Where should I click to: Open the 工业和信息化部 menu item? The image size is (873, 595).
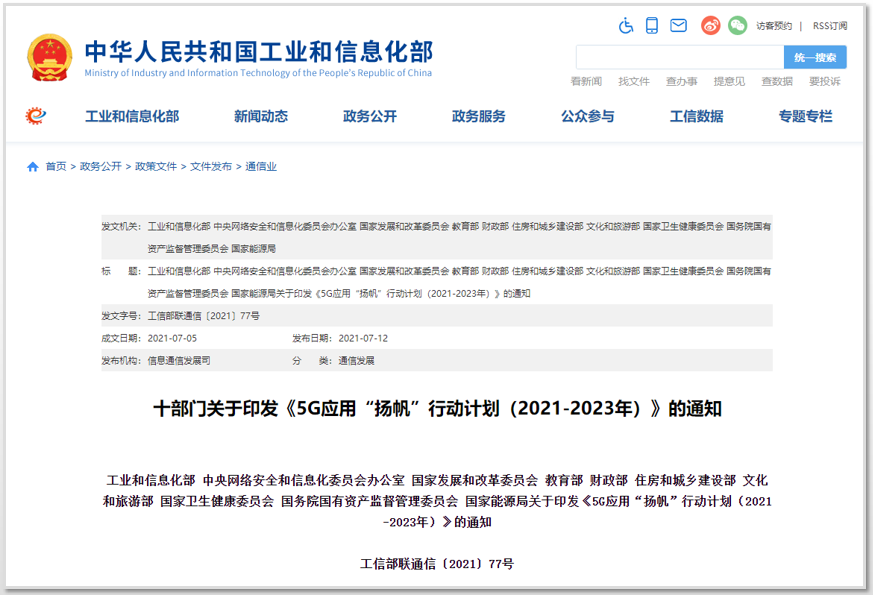coord(132,116)
